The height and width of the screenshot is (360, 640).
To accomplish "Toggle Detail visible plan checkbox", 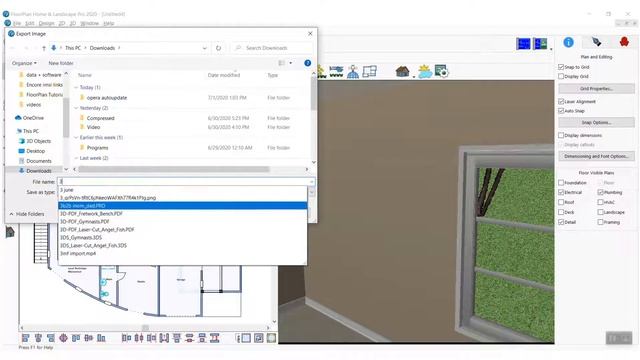I will pos(561,222).
